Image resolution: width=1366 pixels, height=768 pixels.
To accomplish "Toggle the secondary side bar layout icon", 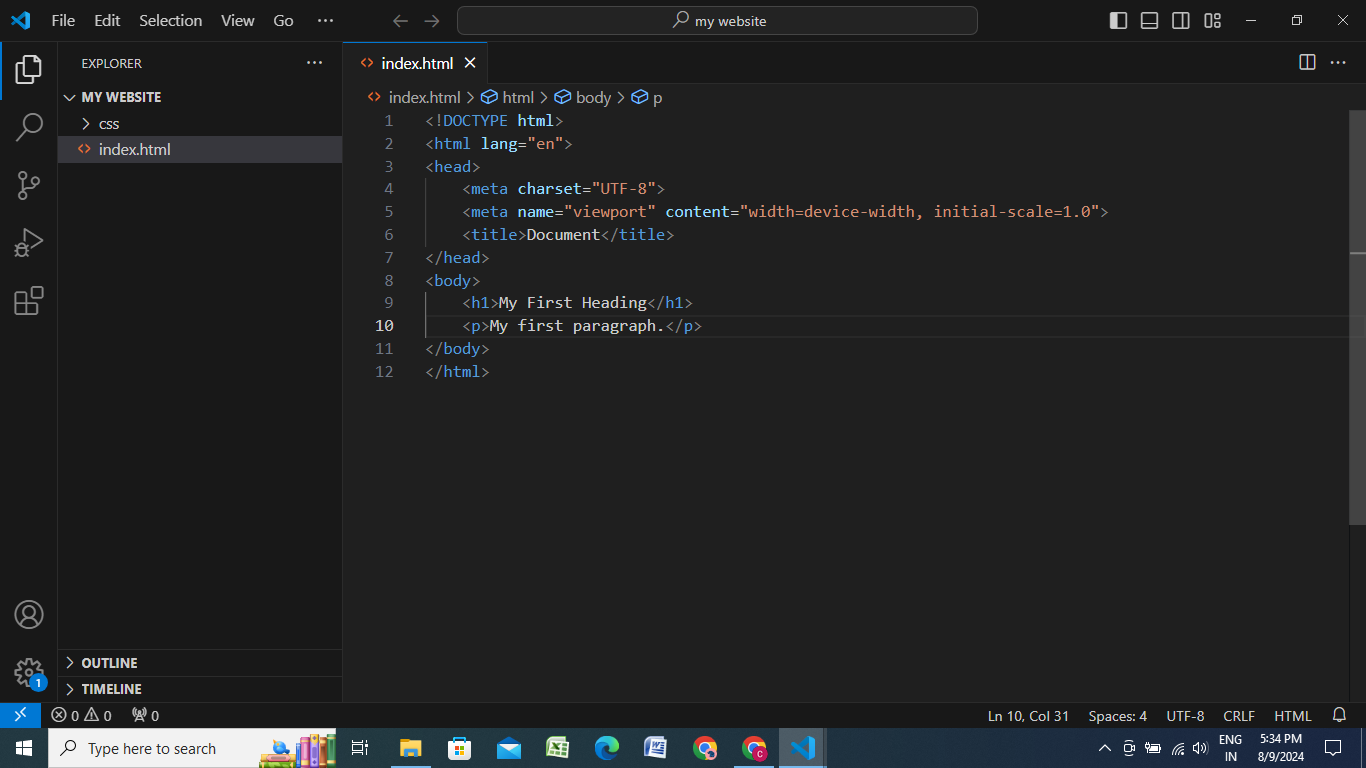I will [x=1181, y=20].
